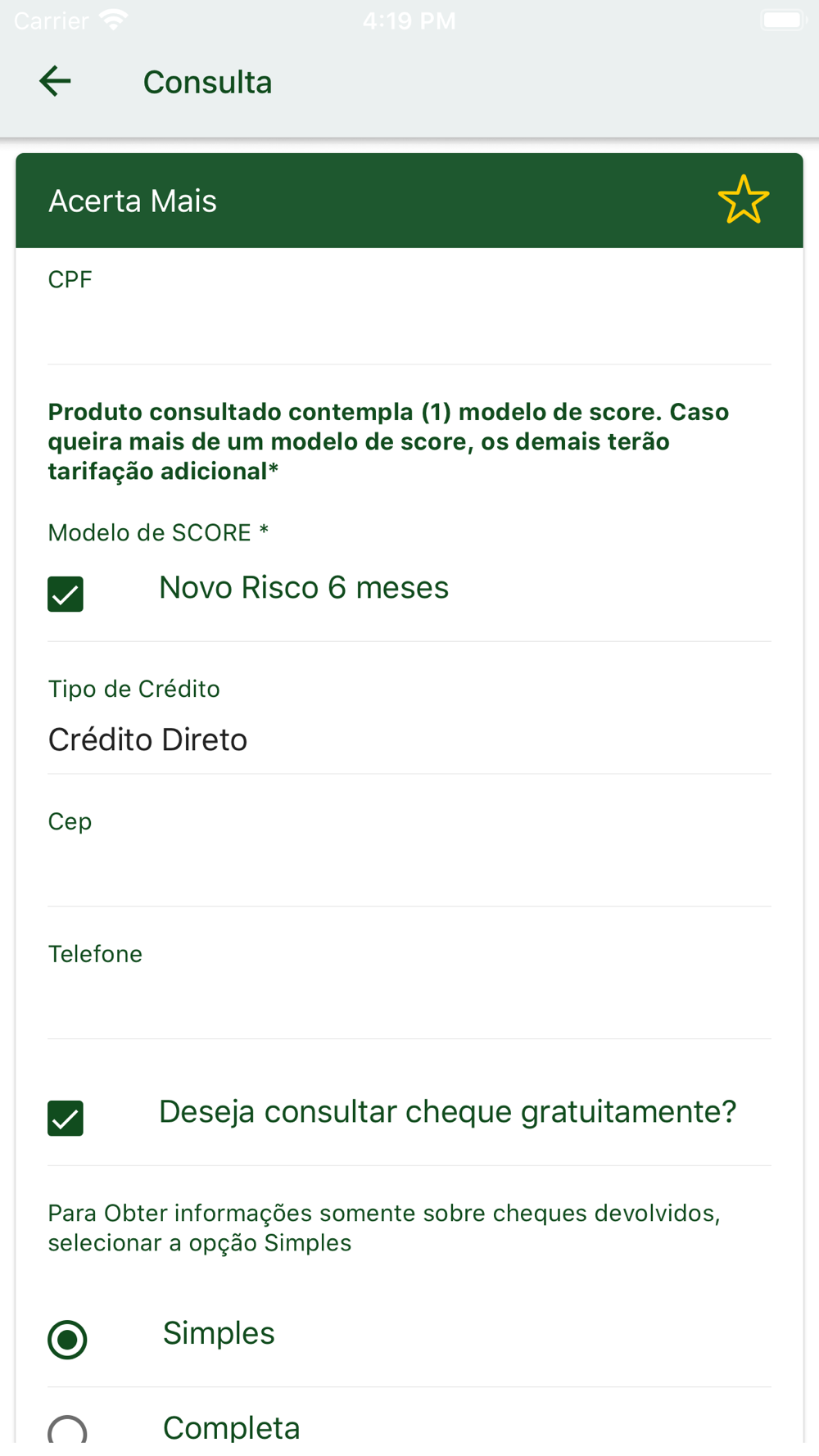Image resolution: width=819 pixels, height=1456 pixels.
Task: Click the Crédito Direto value
Action: click(147, 739)
